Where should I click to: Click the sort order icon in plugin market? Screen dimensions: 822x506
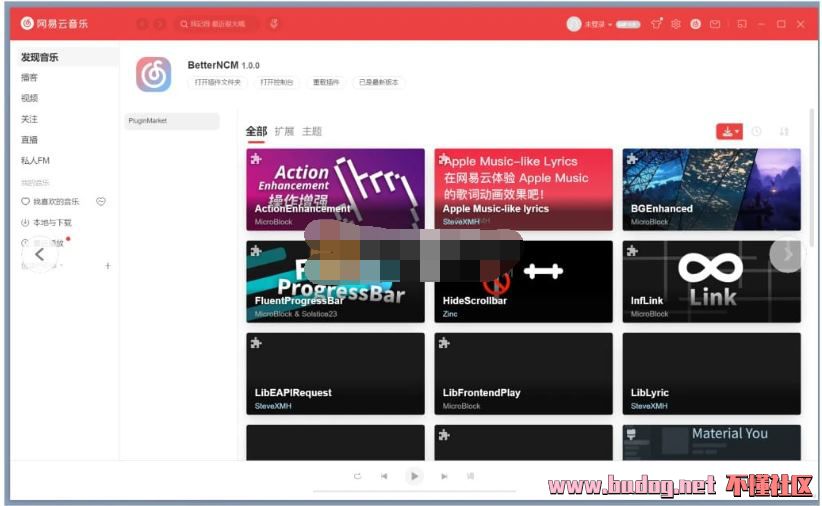(x=784, y=131)
